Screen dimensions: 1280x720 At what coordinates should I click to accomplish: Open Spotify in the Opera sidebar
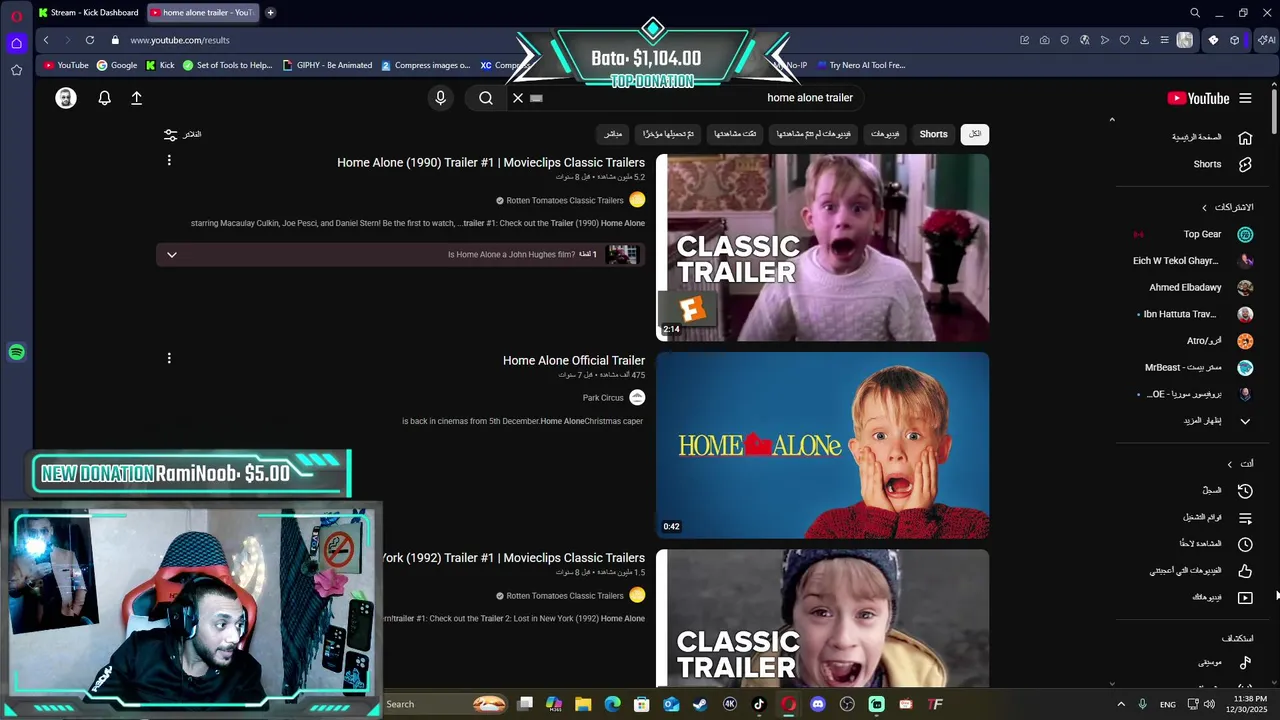click(x=16, y=352)
